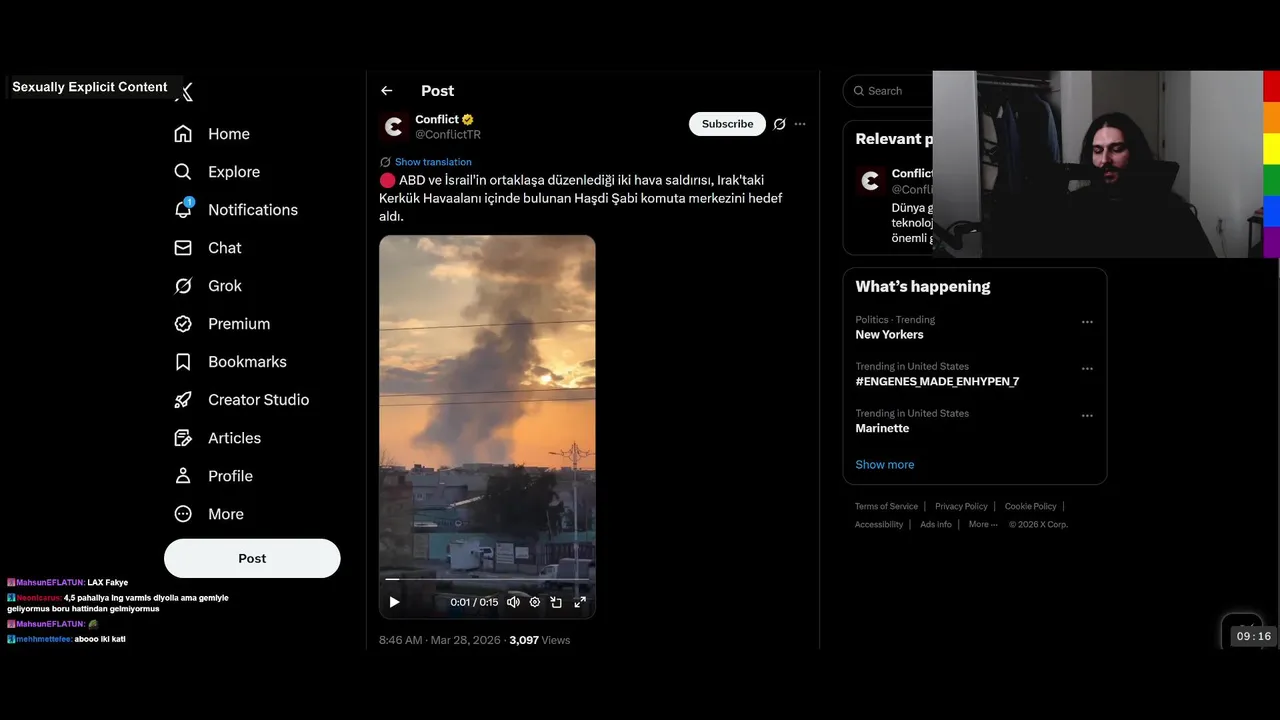Click the Premium badge icon
The height and width of the screenshot is (720, 1280).
(183, 324)
